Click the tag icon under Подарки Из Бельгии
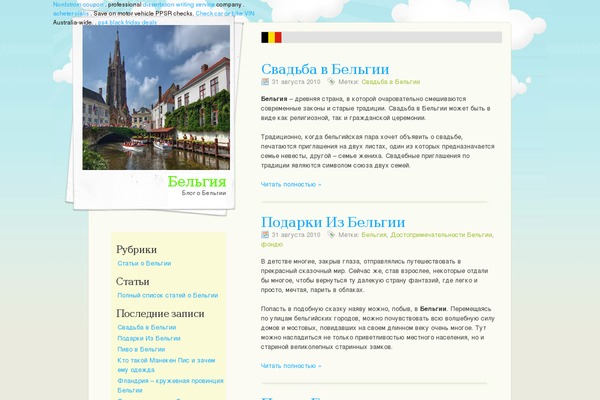This screenshot has width=600, height=400. 331,235
